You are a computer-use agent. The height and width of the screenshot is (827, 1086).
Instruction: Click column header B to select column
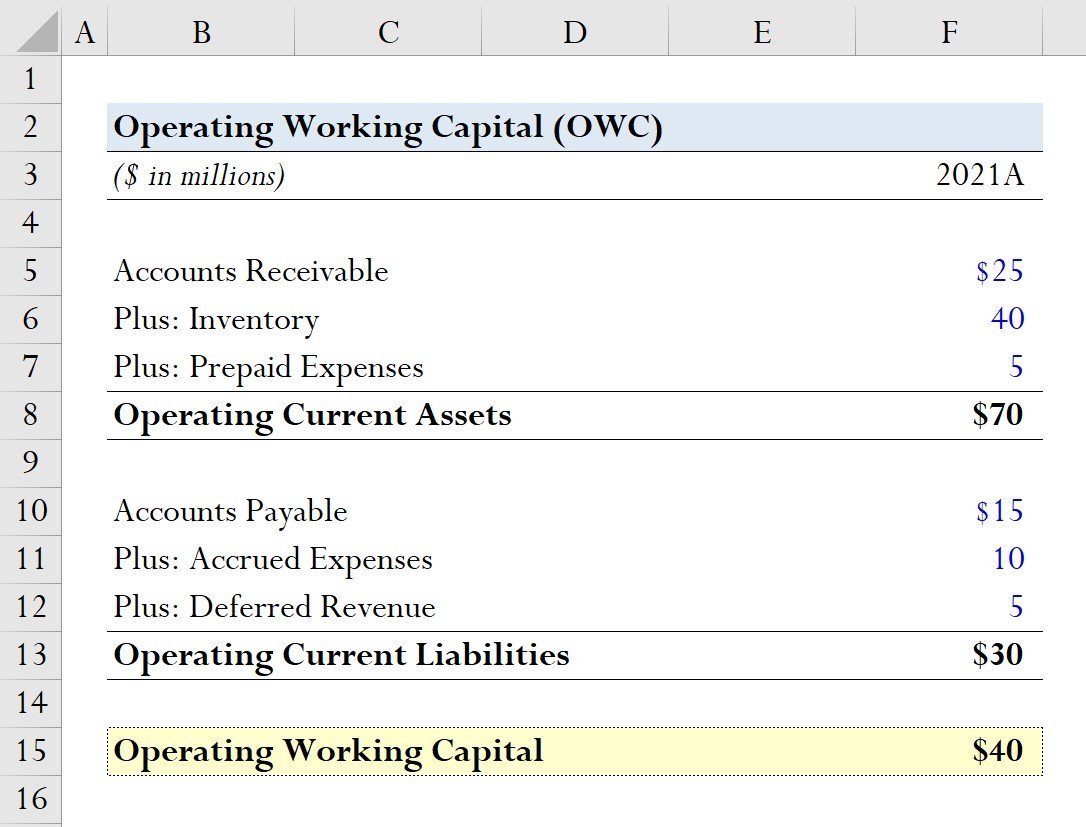tap(200, 32)
